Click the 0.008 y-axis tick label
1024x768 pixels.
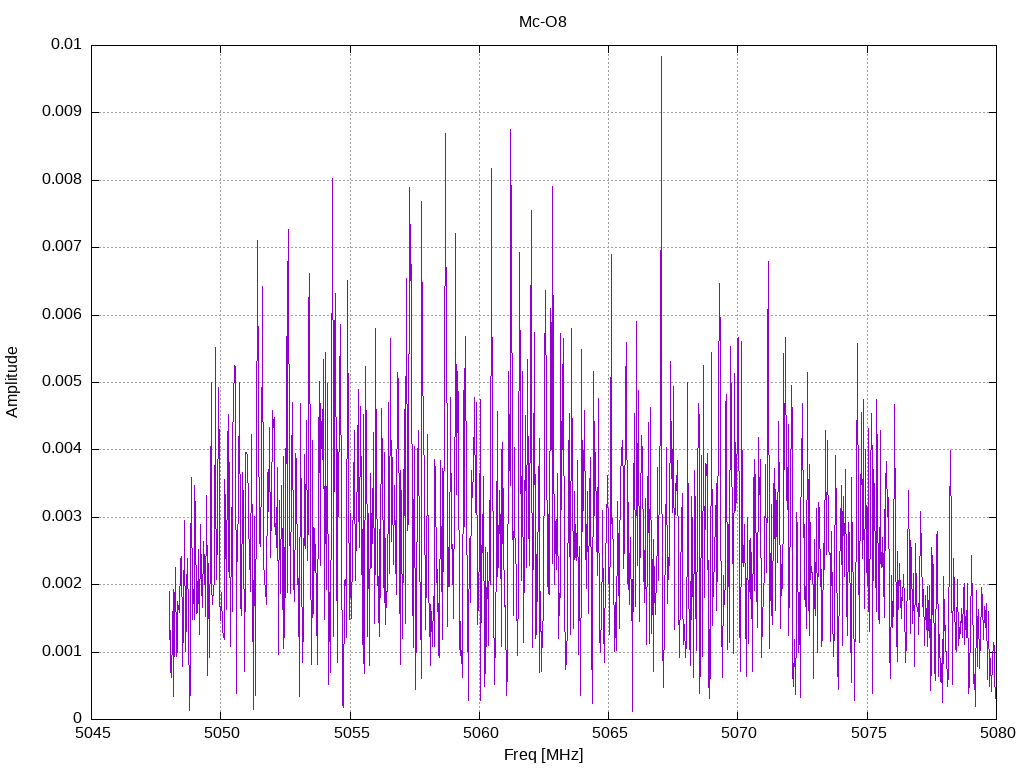tap(62, 179)
